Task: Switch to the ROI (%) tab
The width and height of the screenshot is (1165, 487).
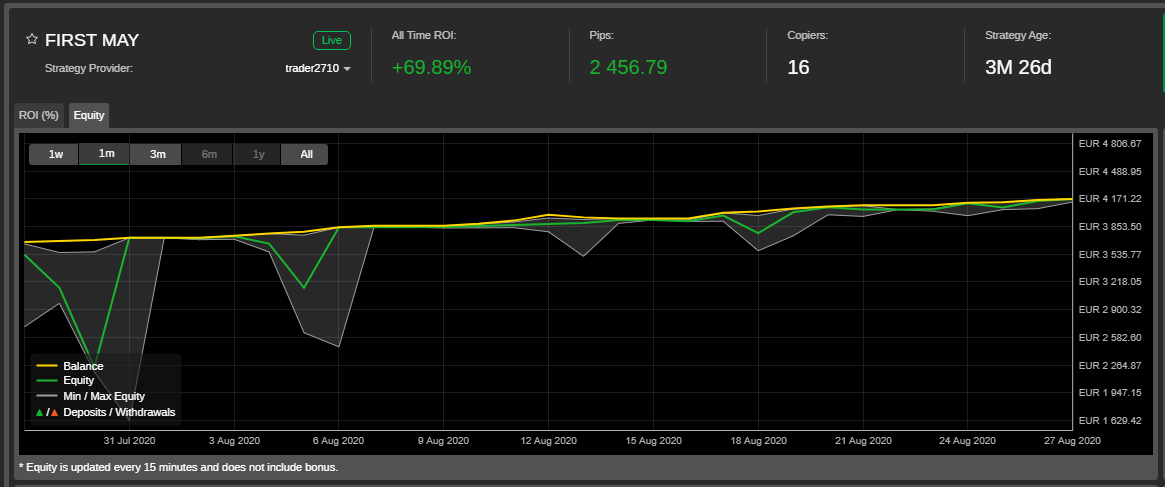Action: tap(39, 115)
